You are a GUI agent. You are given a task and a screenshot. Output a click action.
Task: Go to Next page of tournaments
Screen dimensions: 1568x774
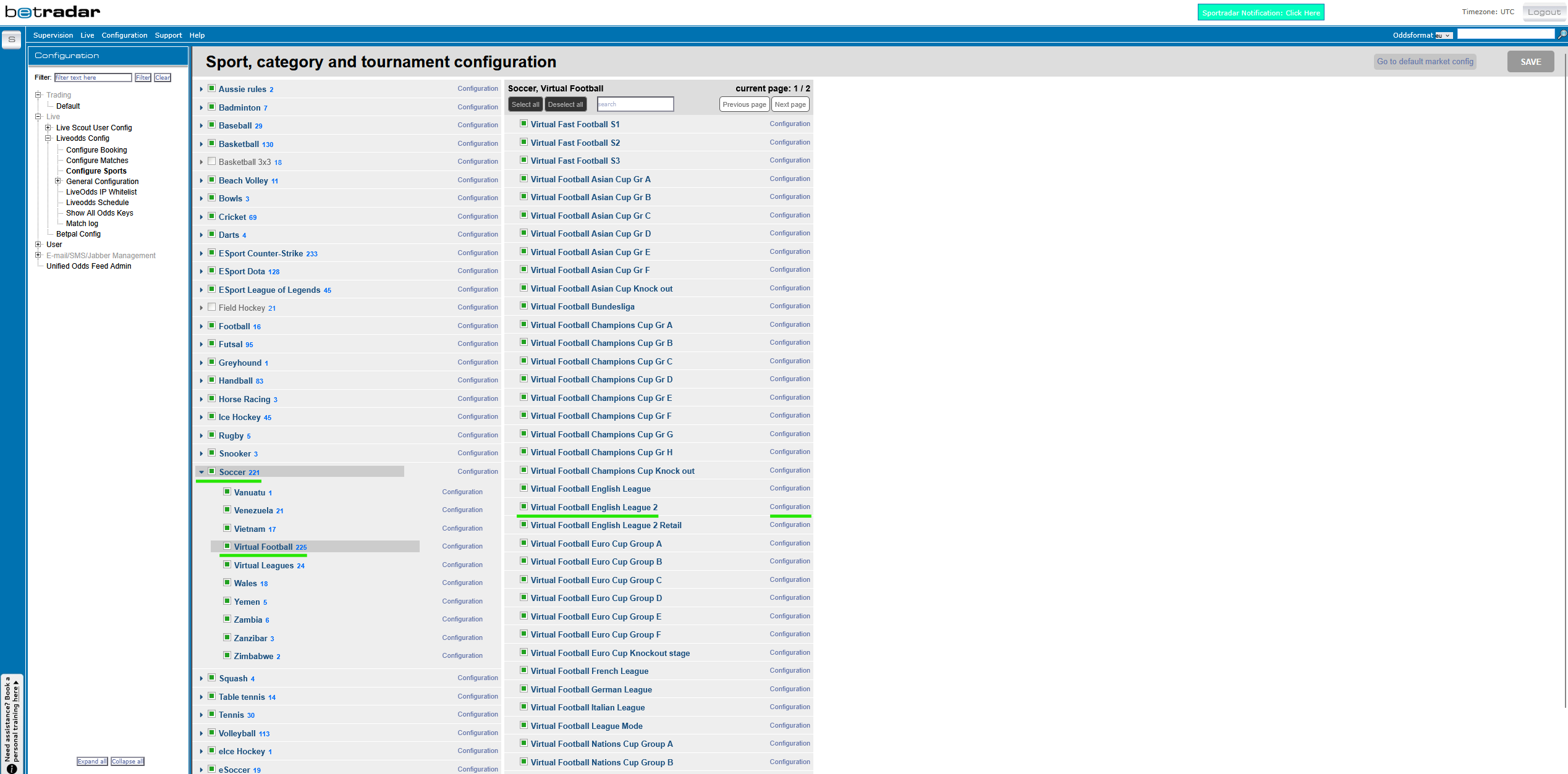pos(790,104)
